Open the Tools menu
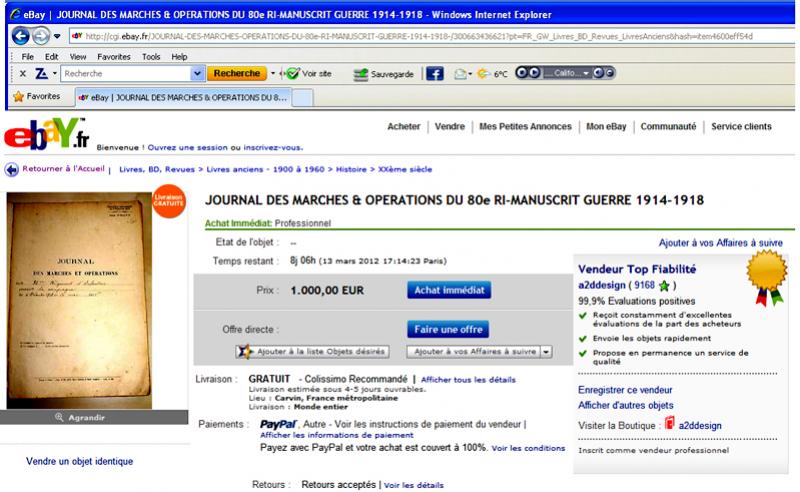Viewport: 800px width, 492px height. pyautogui.click(x=151, y=57)
